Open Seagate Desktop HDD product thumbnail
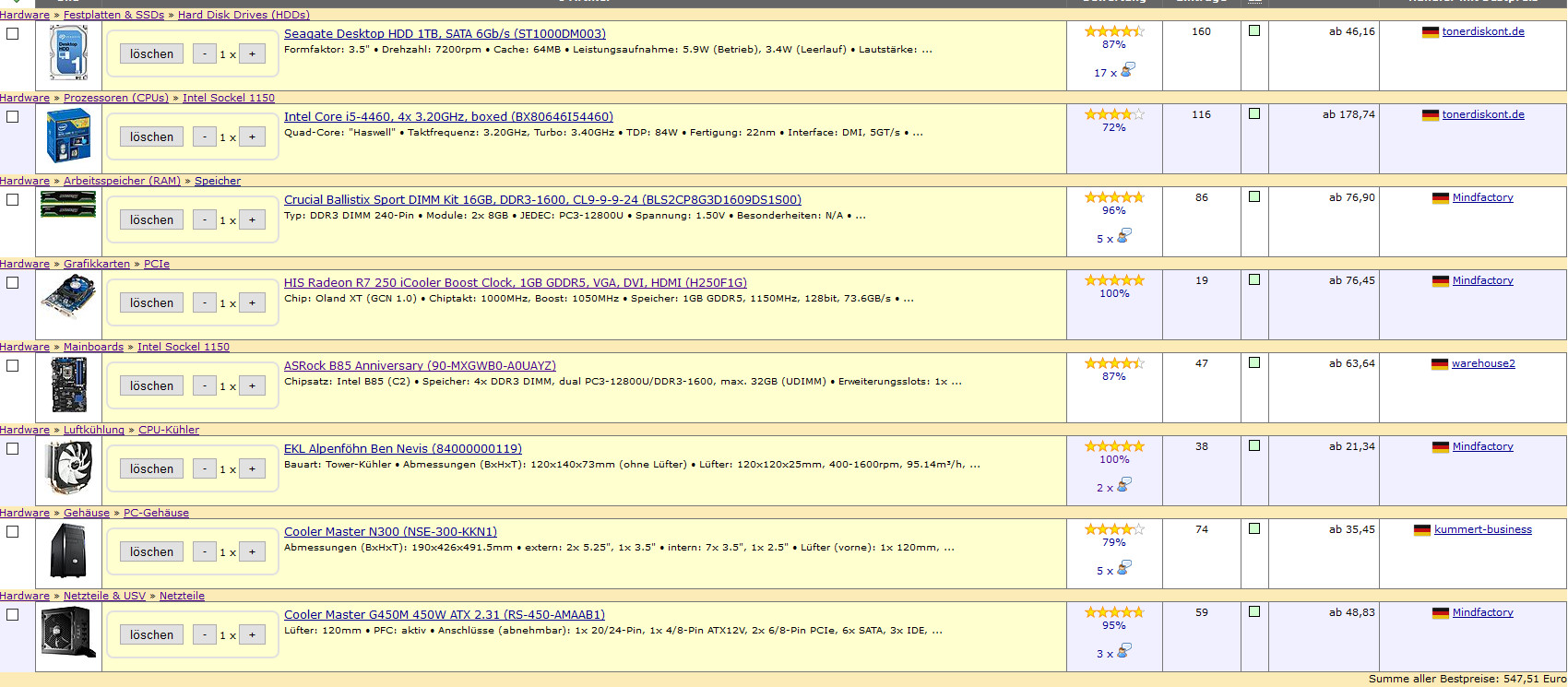 pos(68,53)
